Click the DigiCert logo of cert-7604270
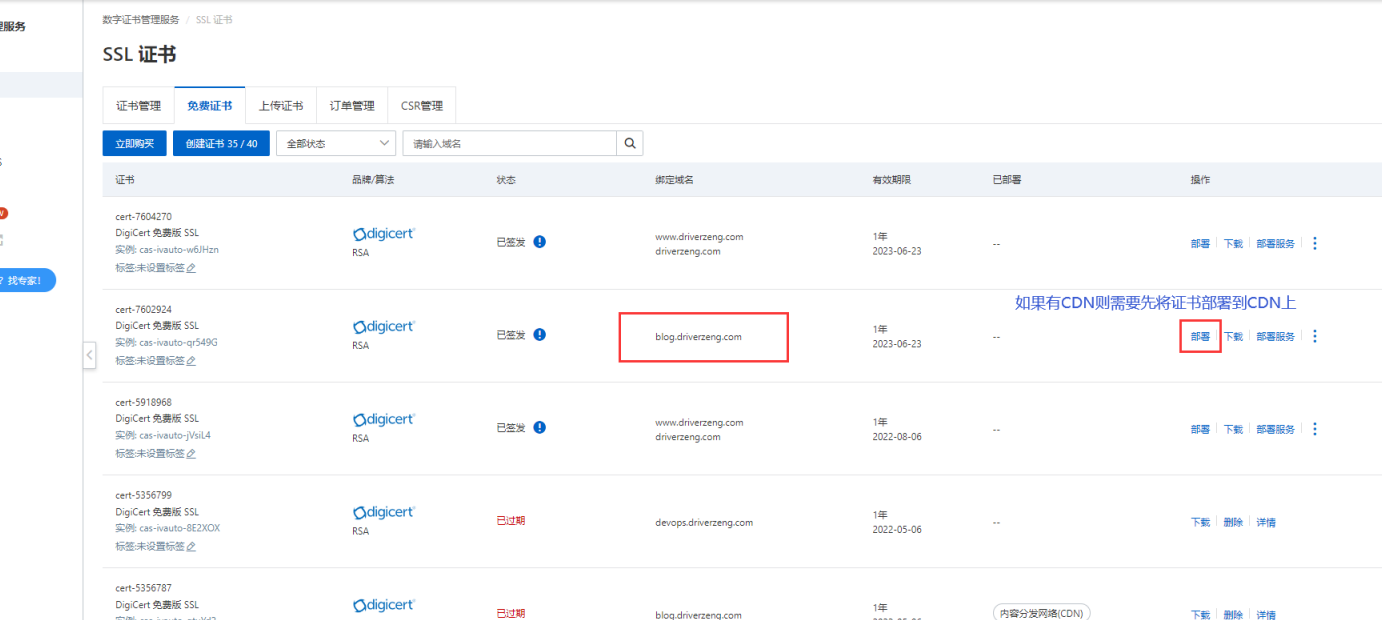 click(383, 234)
